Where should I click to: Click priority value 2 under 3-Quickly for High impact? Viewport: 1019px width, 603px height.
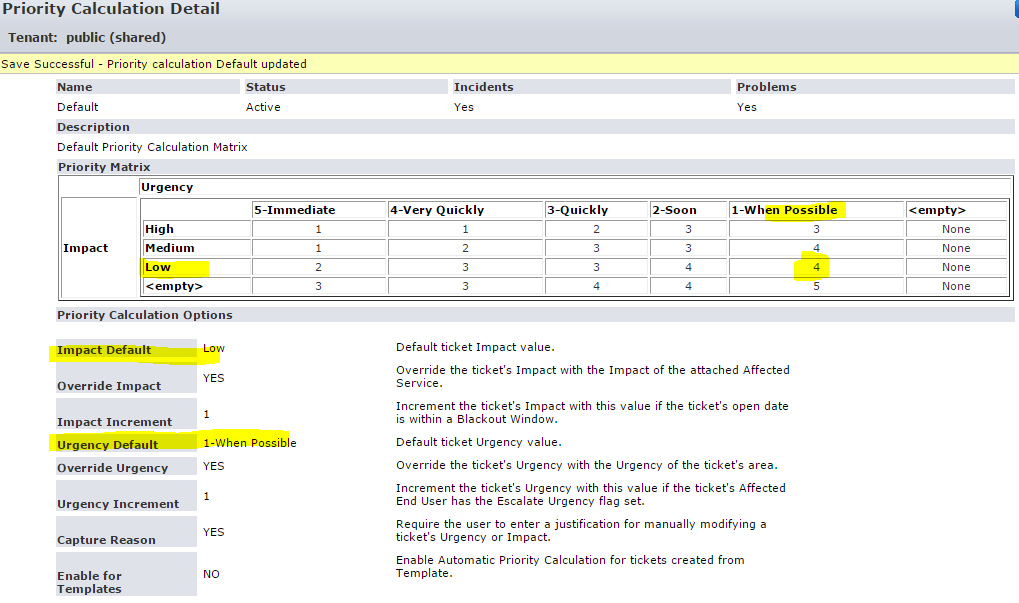click(x=596, y=228)
